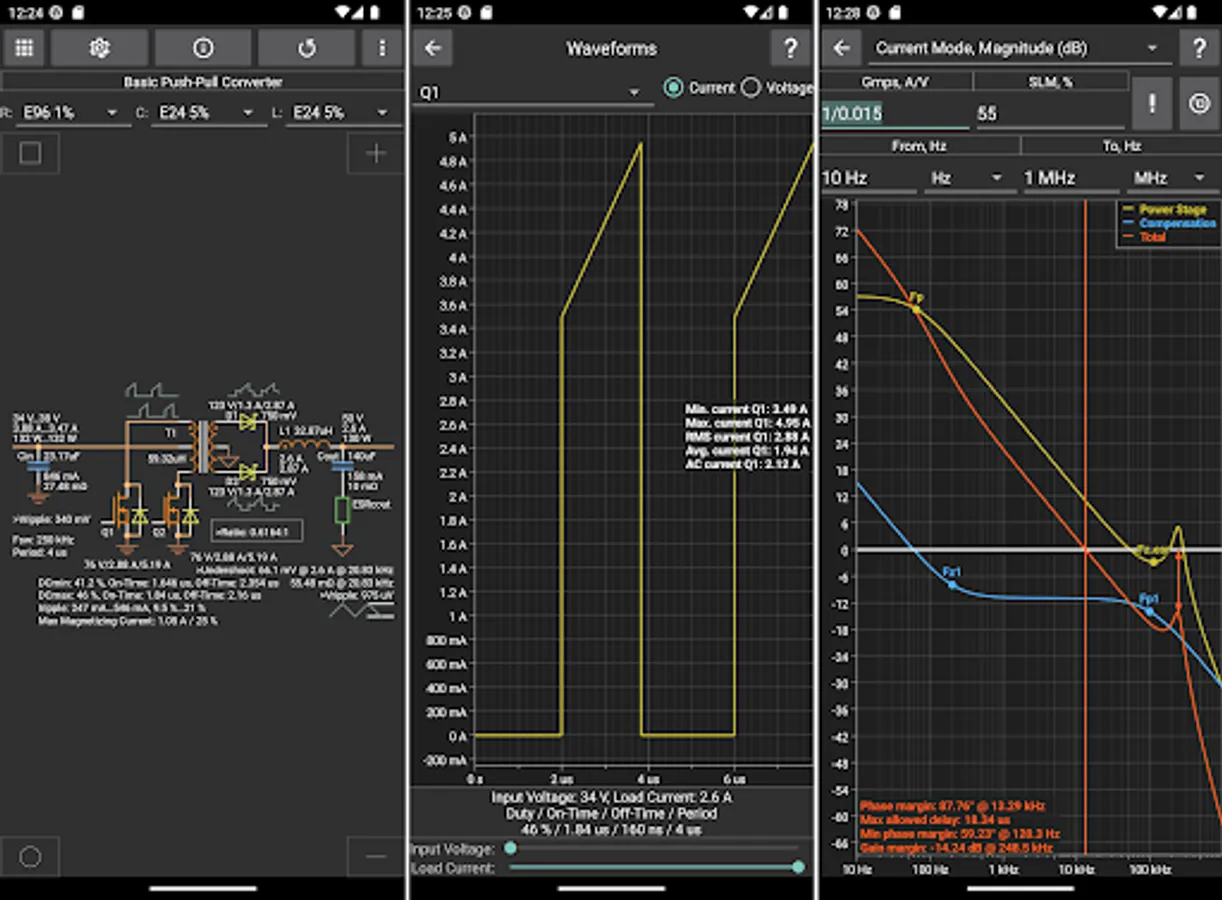
Task: Click the Gmps 1/0.015 input field
Action: click(x=894, y=114)
